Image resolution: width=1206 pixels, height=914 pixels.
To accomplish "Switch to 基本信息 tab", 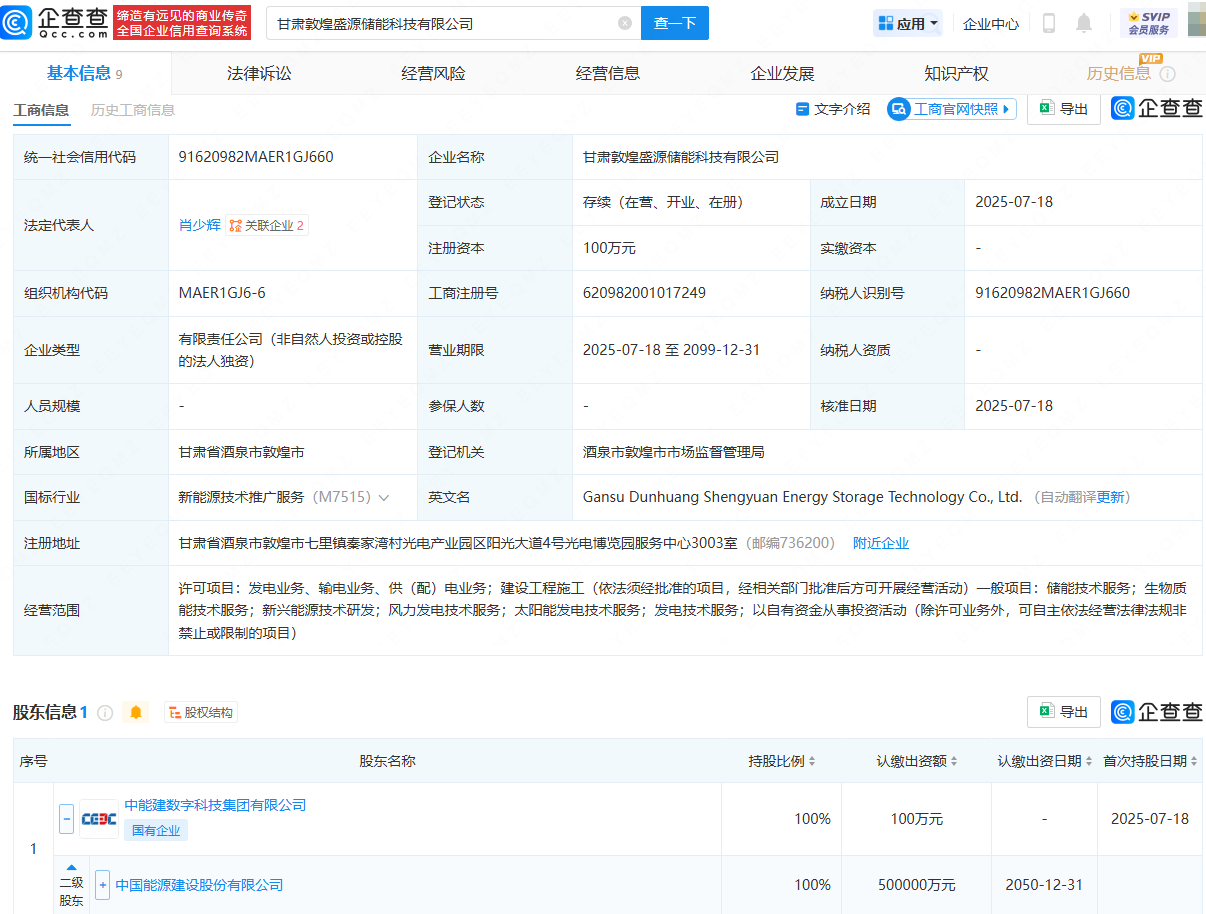I will (x=85, y=73).
